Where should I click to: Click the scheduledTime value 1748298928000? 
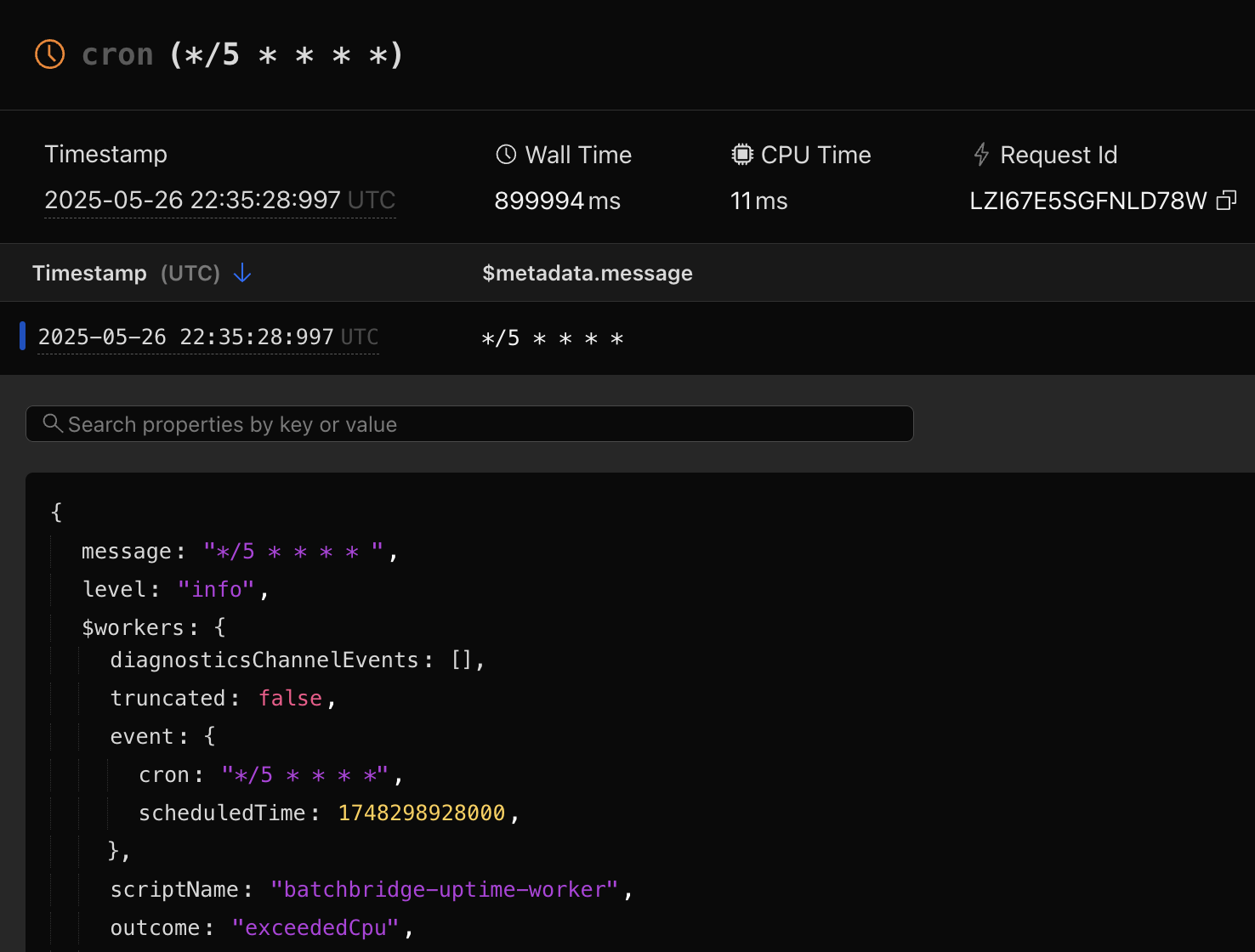click(422, 813)
